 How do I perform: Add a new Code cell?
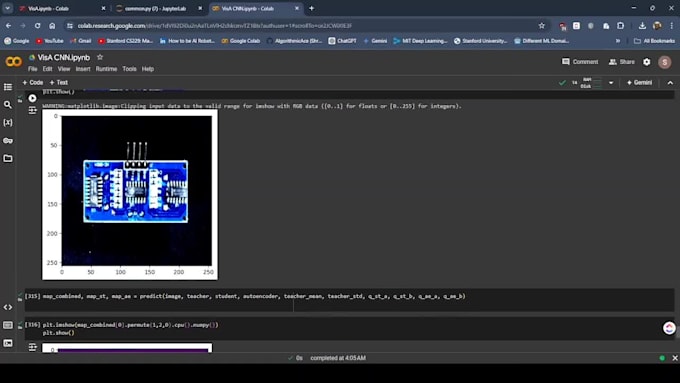[33, 82]
